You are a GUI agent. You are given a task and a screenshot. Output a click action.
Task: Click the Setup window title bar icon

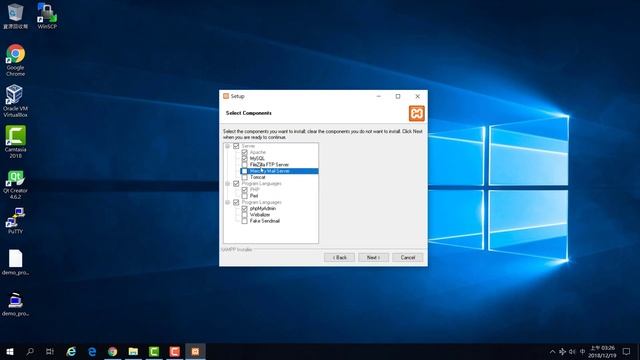point(226,96)
